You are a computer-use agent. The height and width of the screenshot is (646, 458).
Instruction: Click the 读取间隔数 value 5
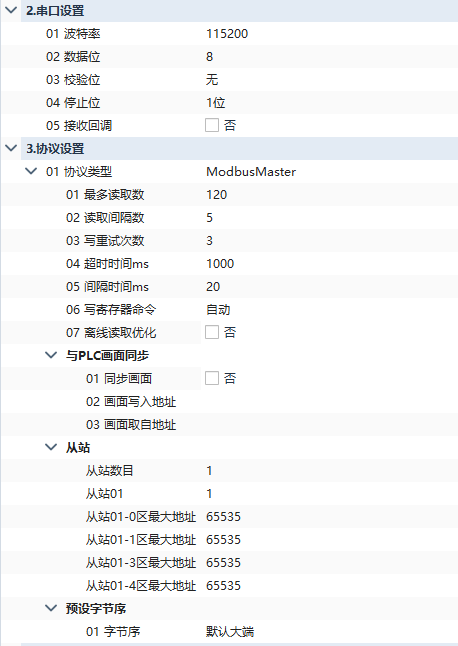(x=209, y=218)
